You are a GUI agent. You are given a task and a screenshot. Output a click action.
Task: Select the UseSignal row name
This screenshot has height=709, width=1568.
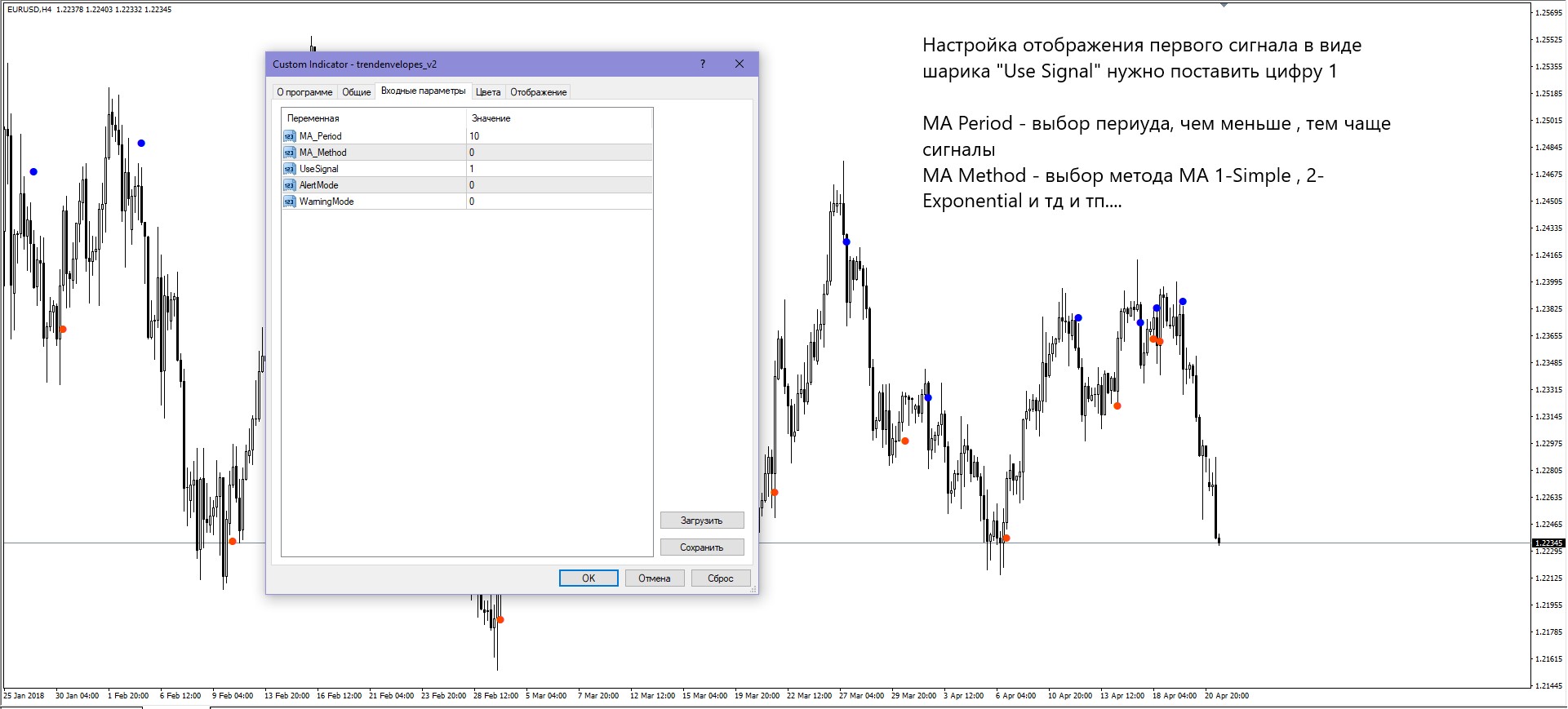click(x=318, y=169)
